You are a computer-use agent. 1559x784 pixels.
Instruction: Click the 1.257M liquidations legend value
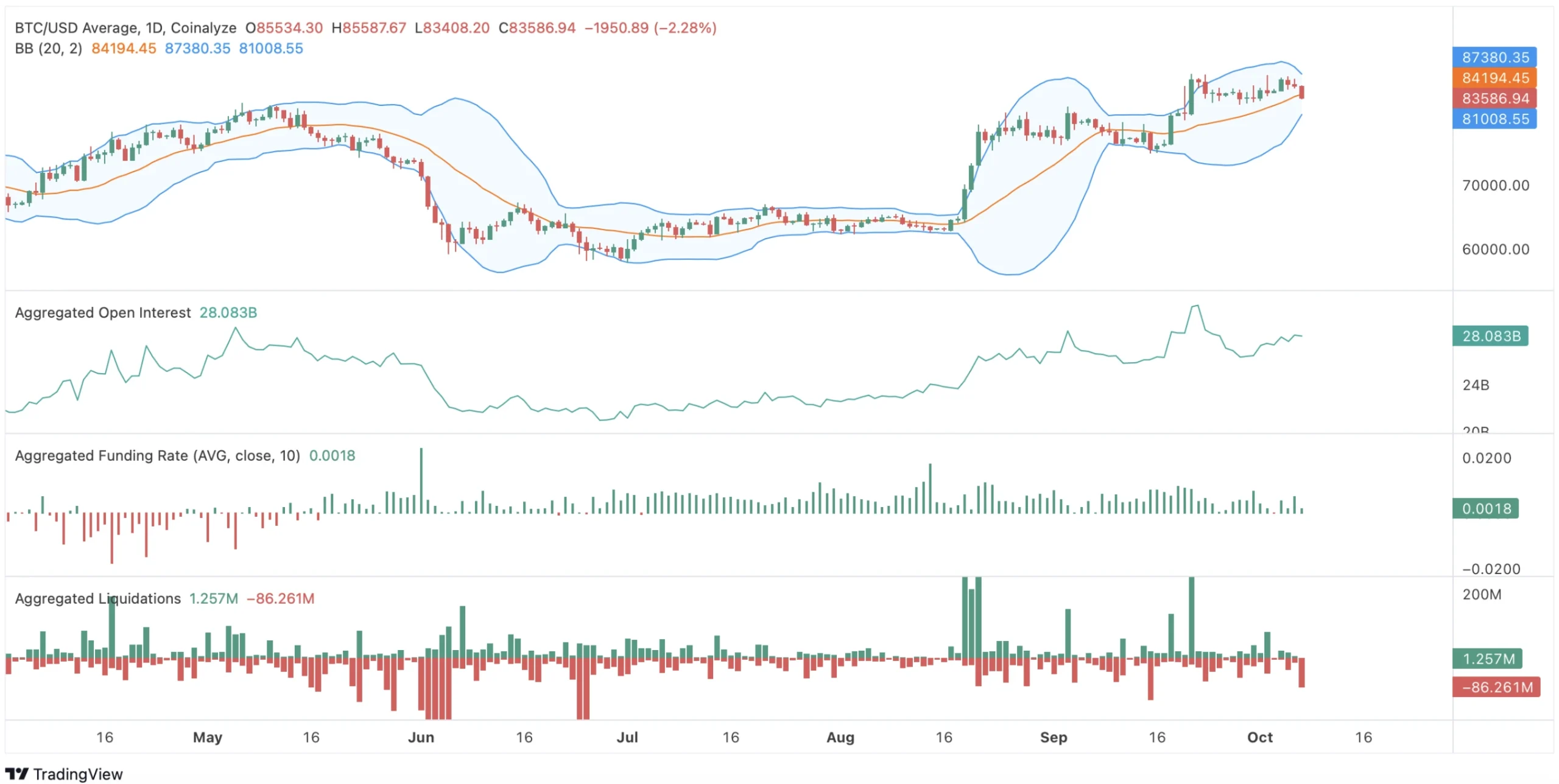tap(214, 599)
